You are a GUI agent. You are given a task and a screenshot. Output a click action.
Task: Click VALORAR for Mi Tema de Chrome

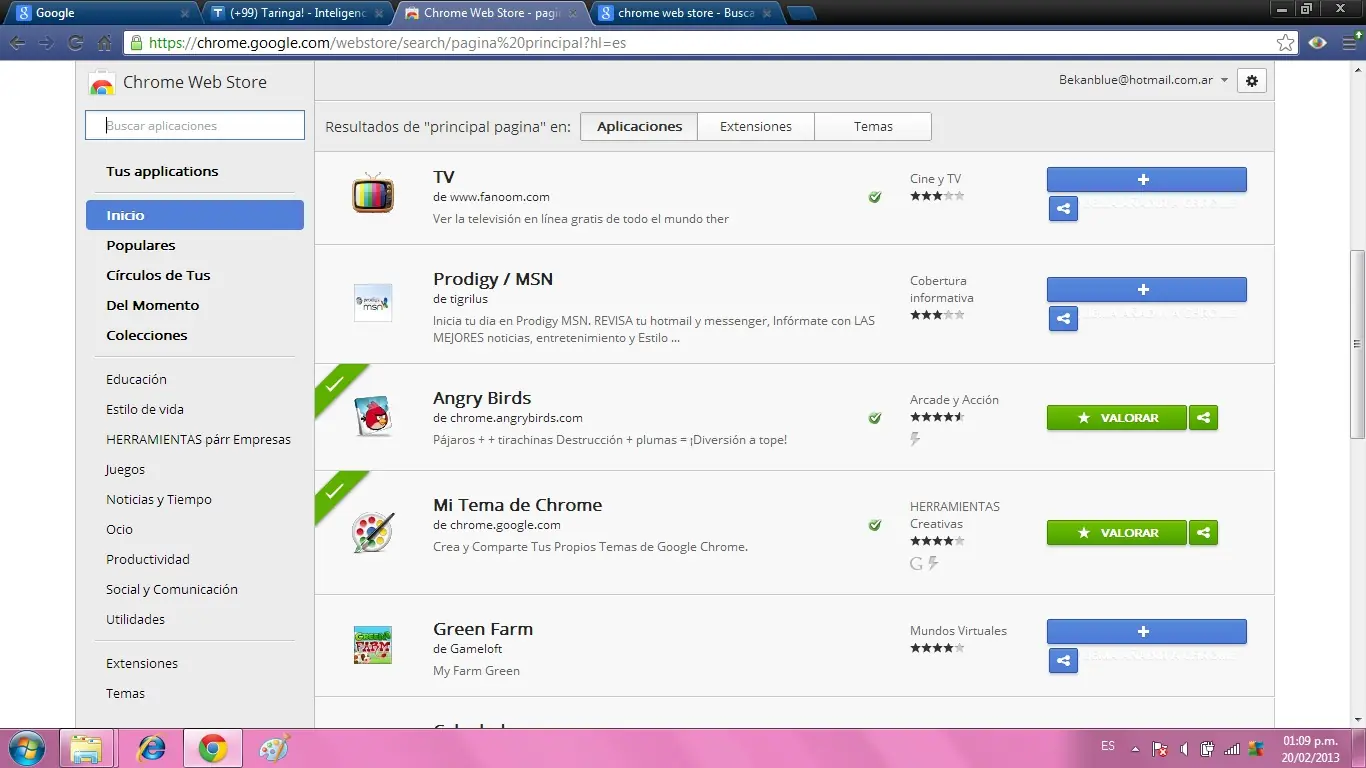(x=1116, y=533)
